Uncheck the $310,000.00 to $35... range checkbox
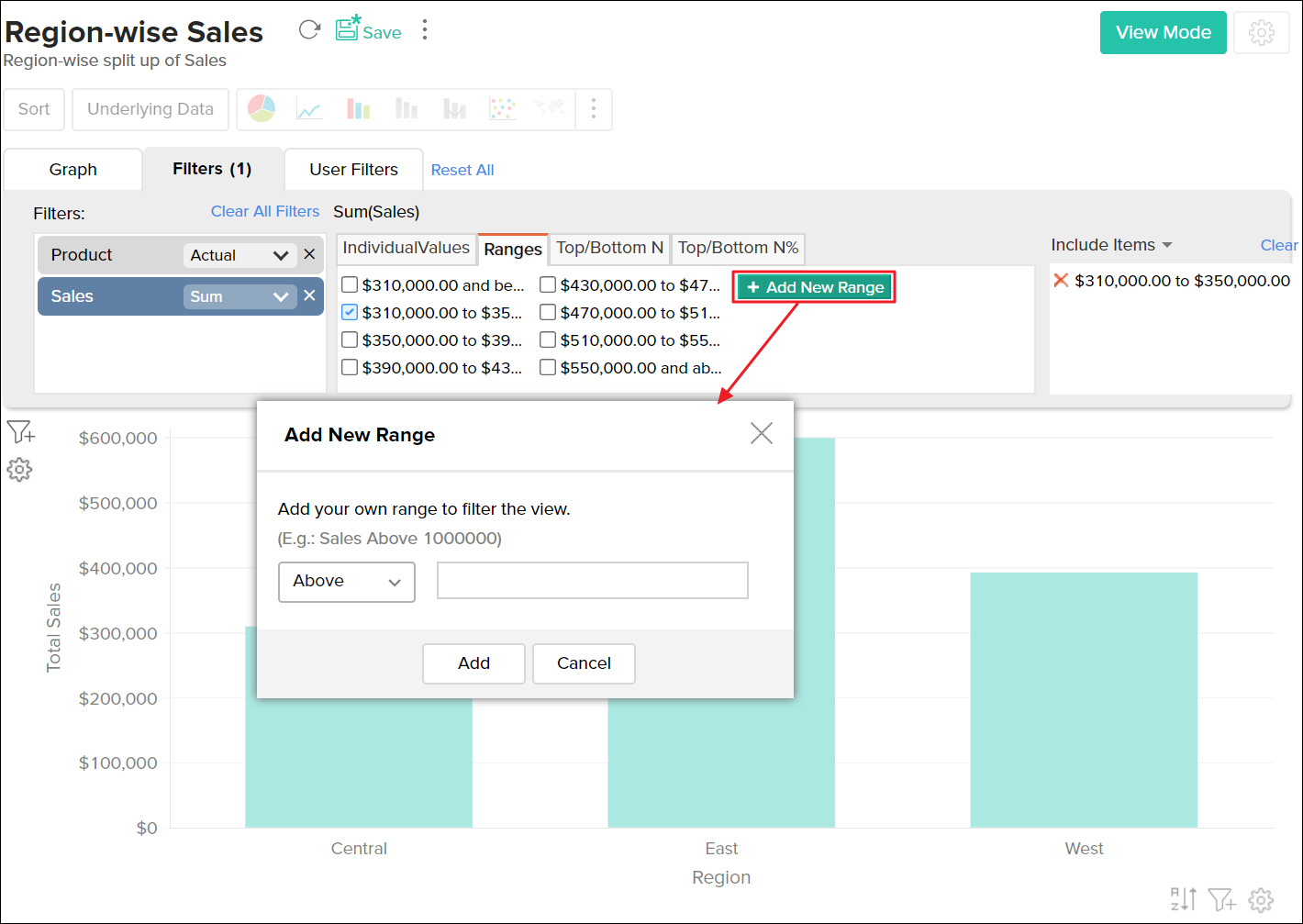 [x=350, y=312]
